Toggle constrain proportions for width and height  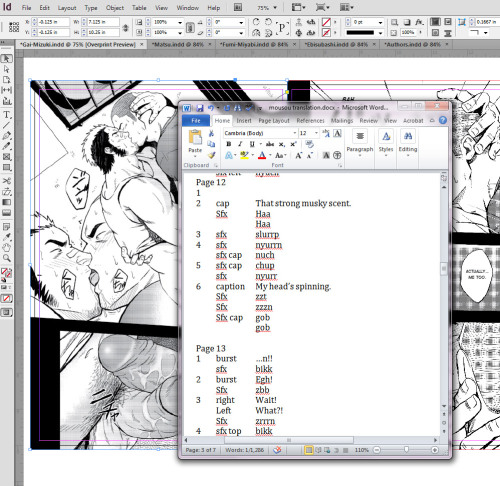(x=126, y=28)
